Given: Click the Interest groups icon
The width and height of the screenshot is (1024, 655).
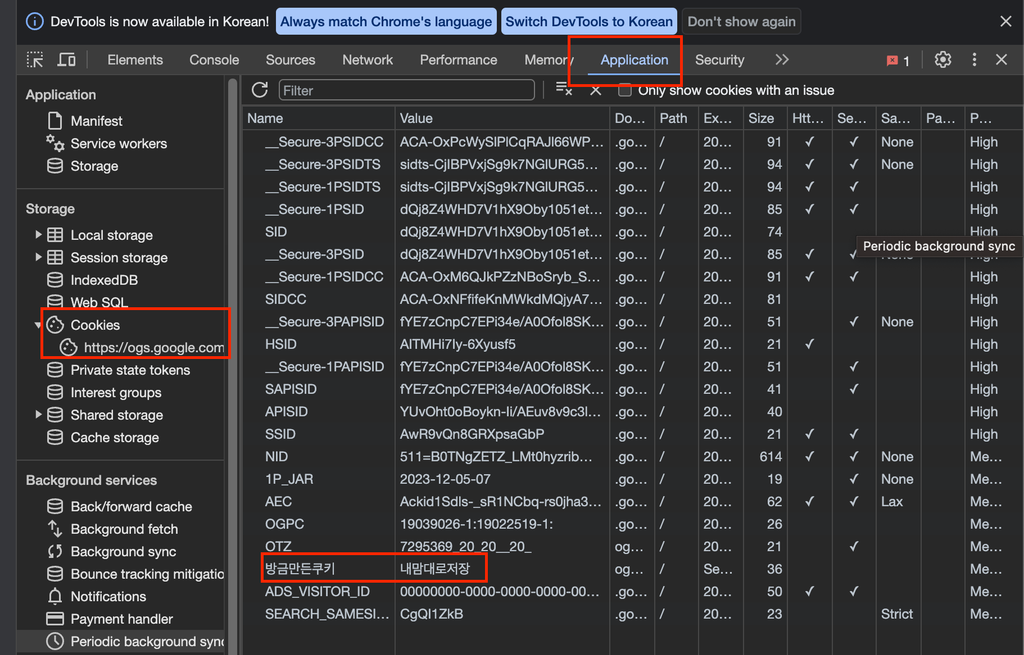Looking at the screenshot, I should click(55, 392).
